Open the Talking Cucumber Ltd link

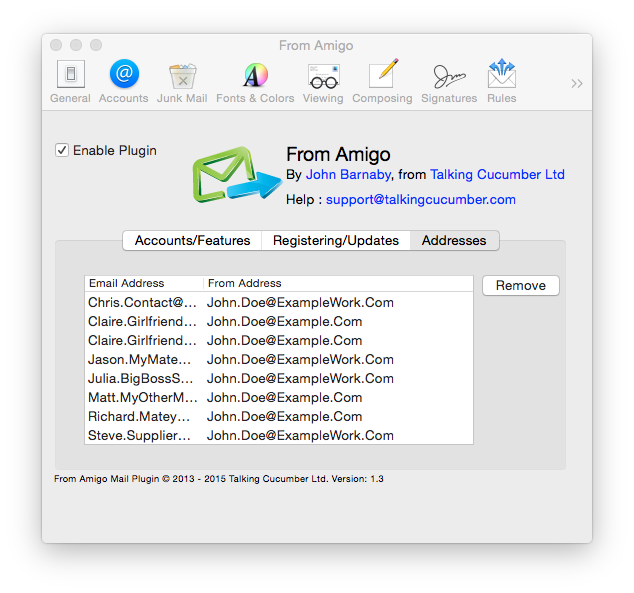click(497, 175)
